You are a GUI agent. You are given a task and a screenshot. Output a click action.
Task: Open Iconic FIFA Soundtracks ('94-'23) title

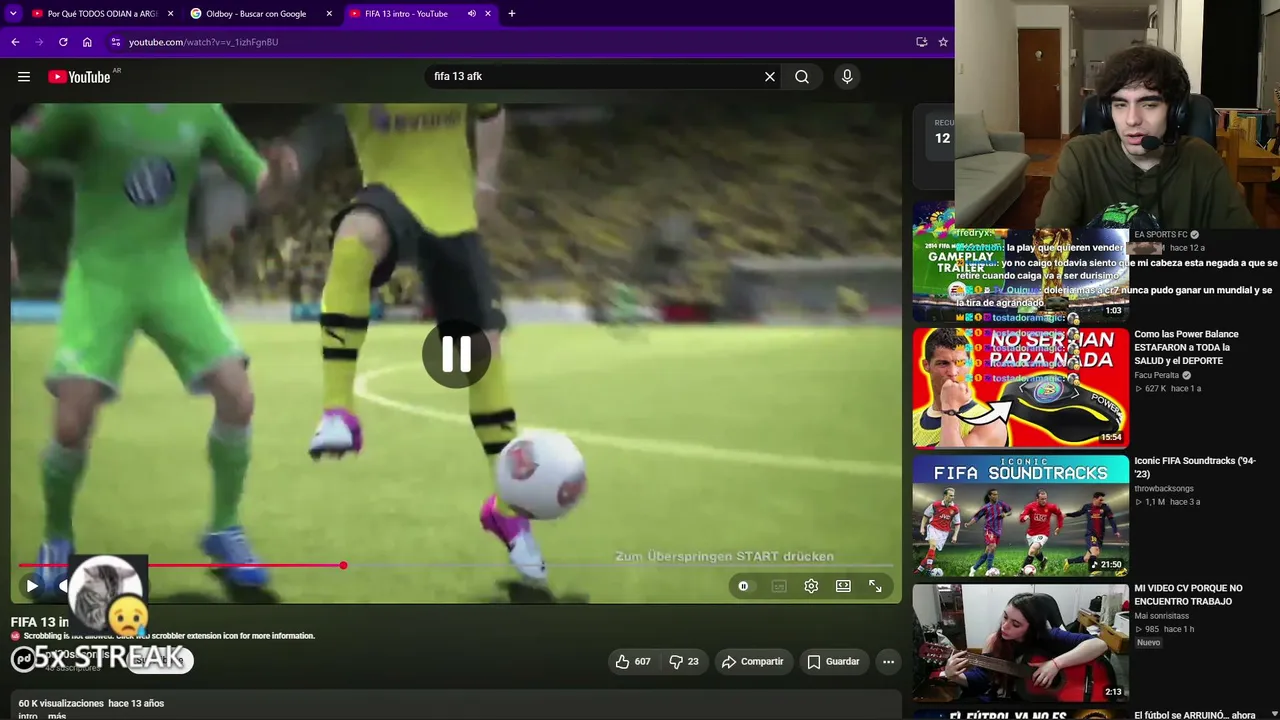point(1194,467)
